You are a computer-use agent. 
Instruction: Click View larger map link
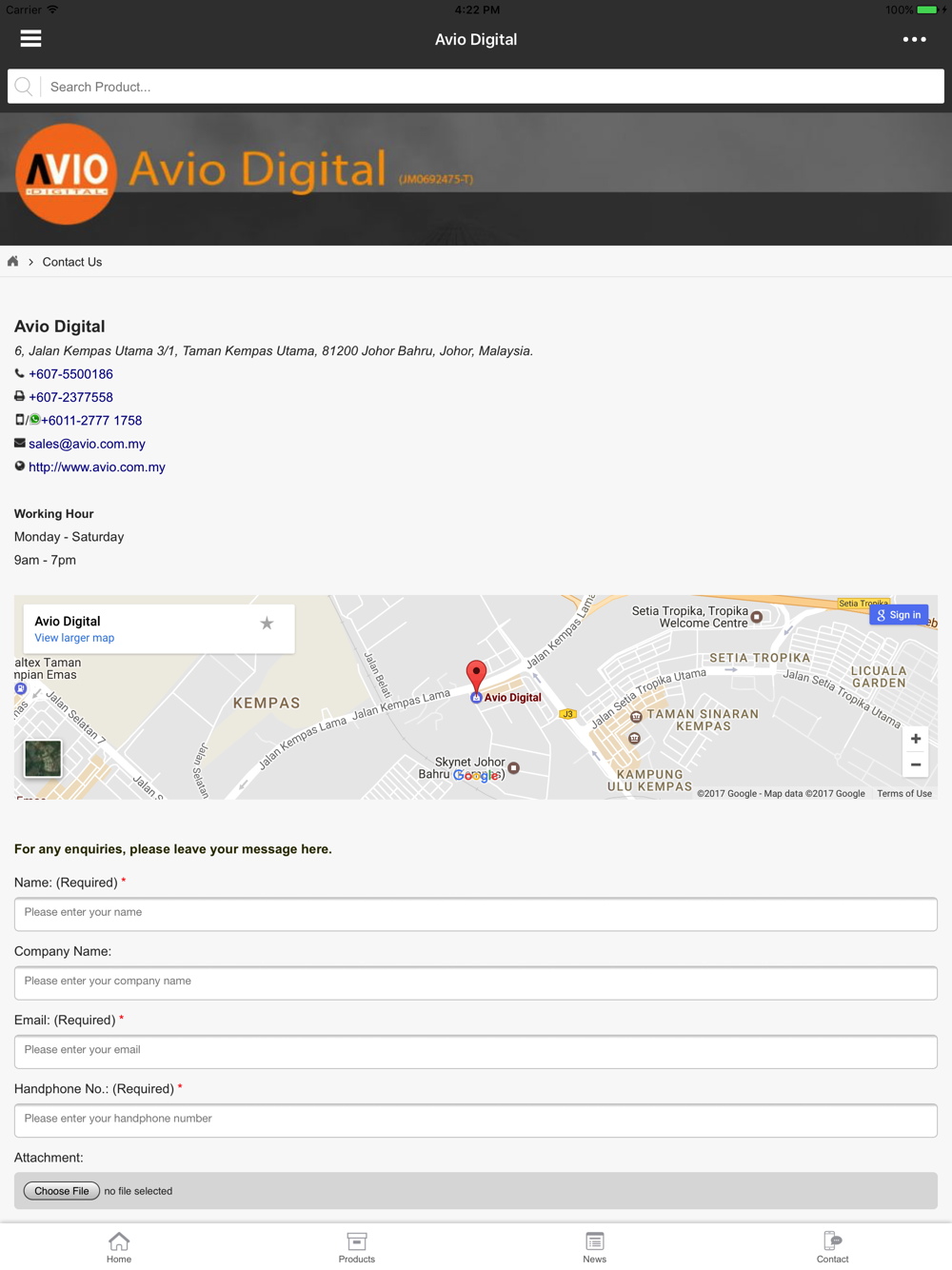pyautogui.click(x=74, y=638)
